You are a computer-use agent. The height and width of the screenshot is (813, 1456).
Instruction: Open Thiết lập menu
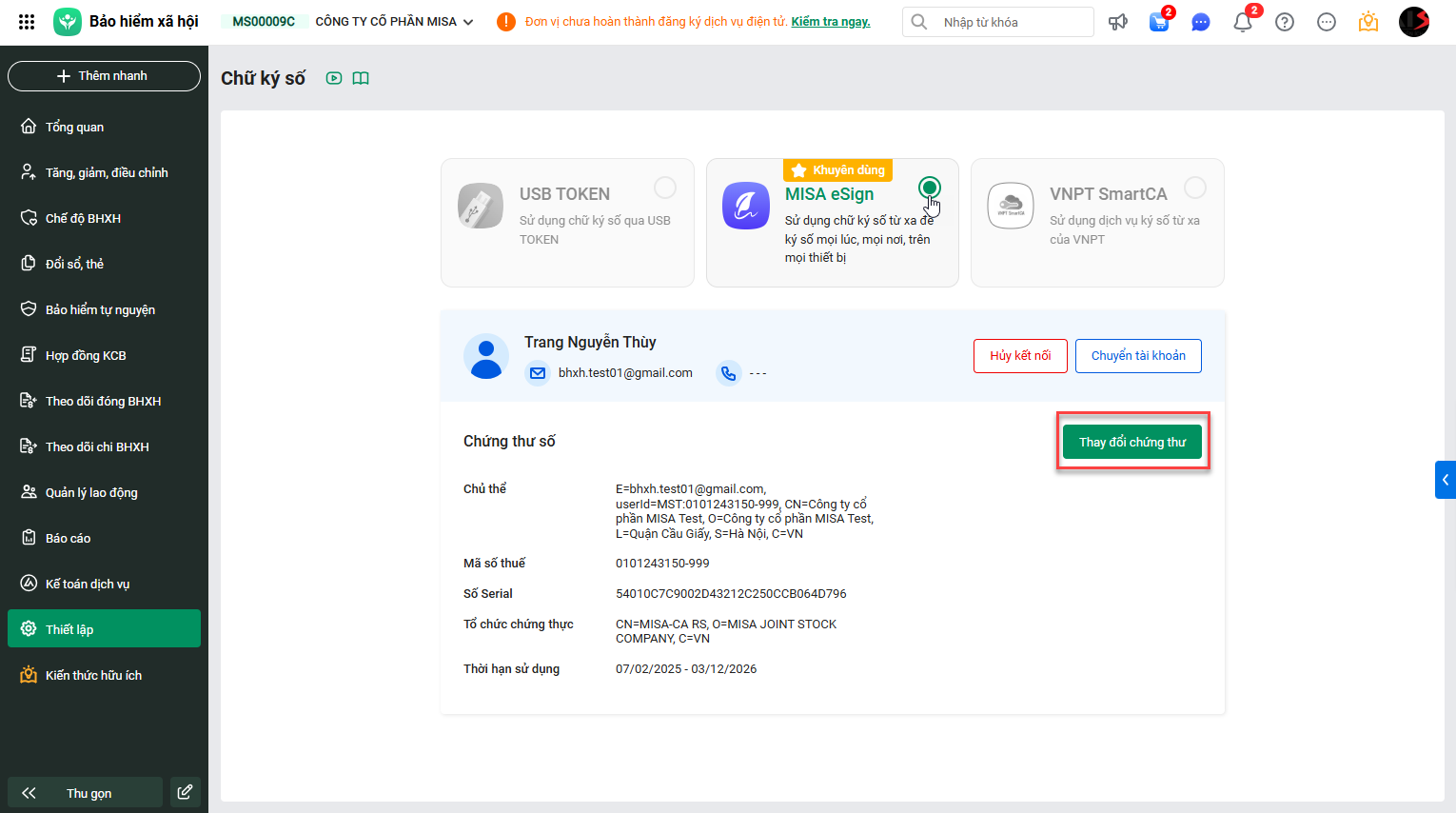(x=104, y=628)
